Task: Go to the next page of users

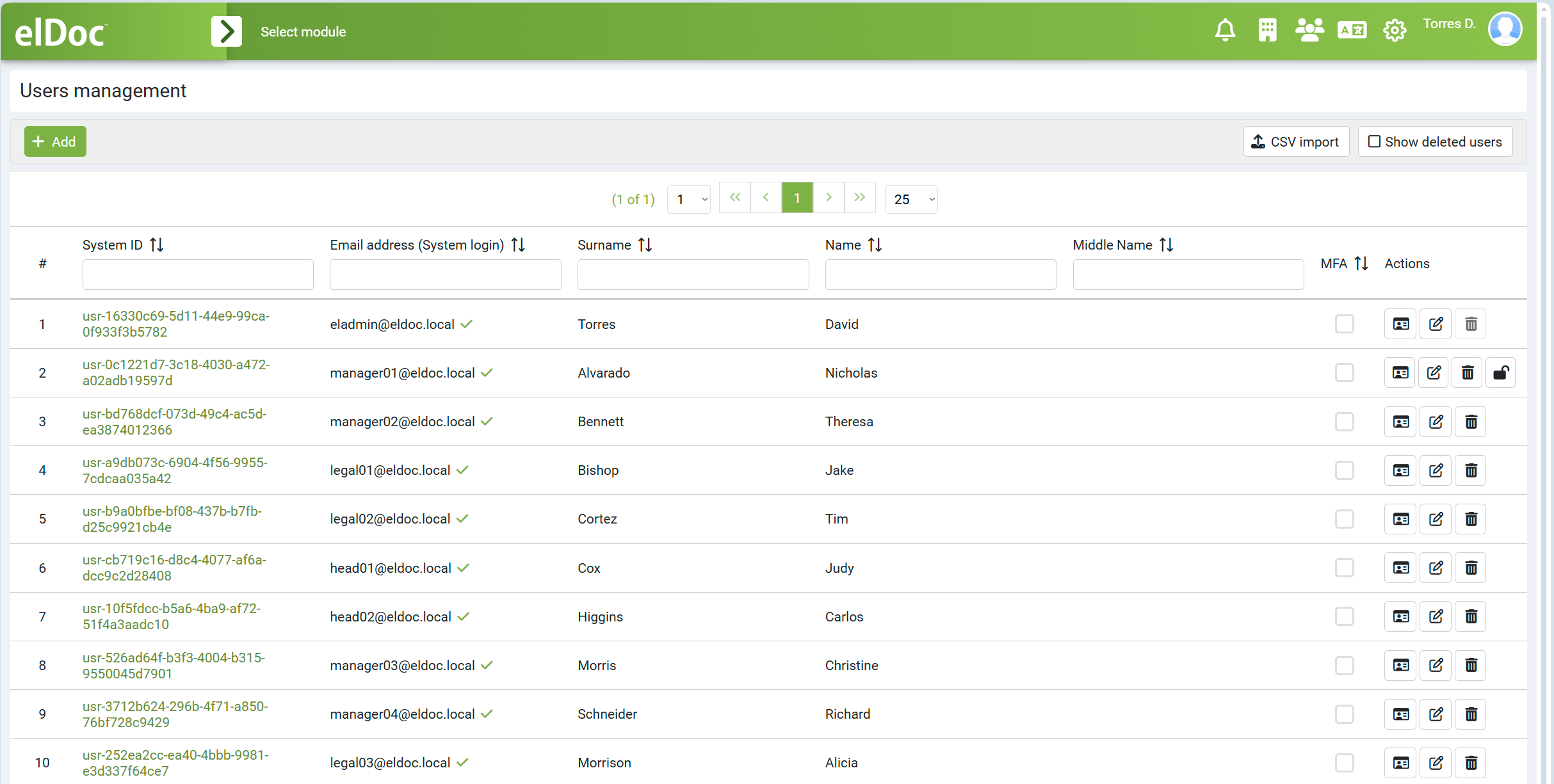Action: (829, 197)
